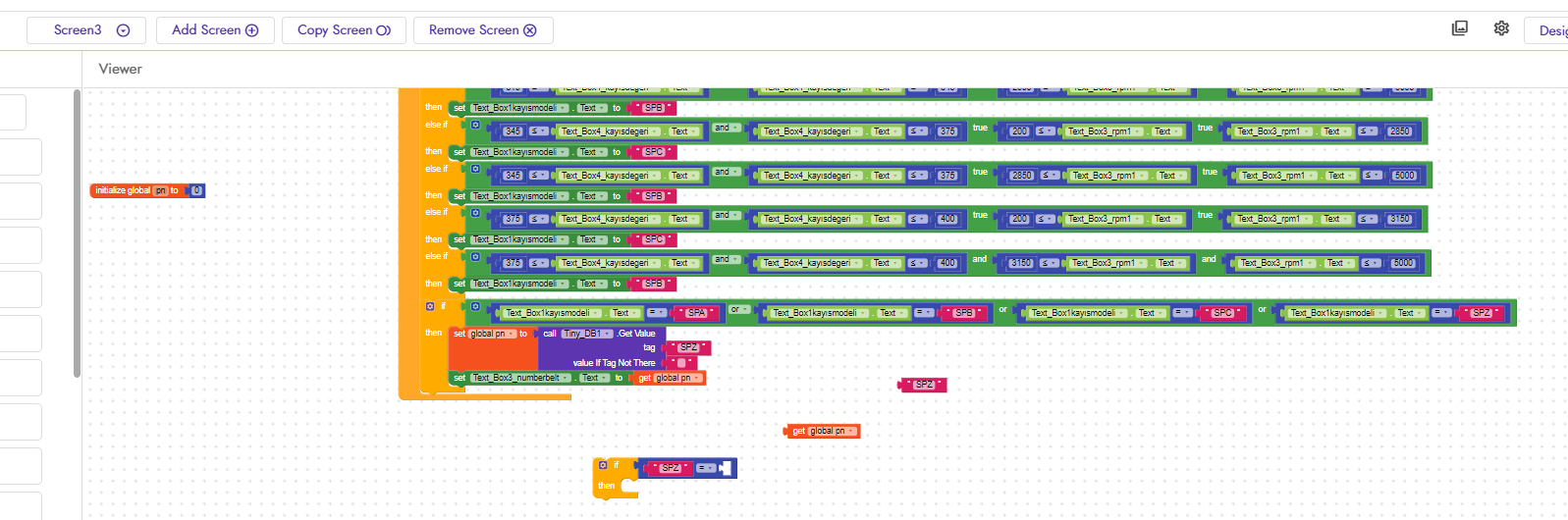This screenshot has width=1568, height=520.
Task: Click the vertical scrollbar in the left panel
Action: [x=77, y=234]
